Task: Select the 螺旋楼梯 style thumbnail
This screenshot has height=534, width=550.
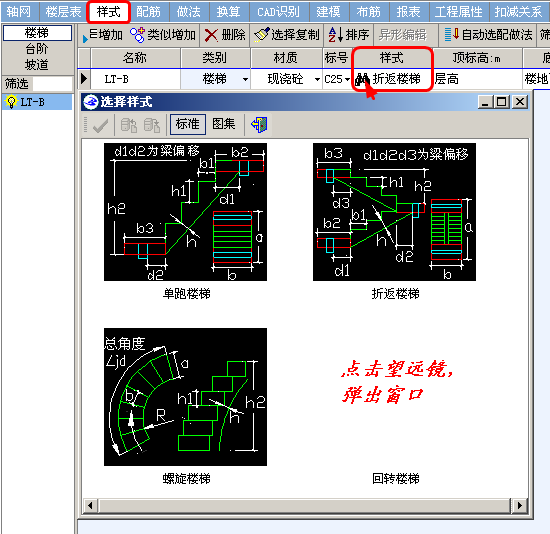Action: [x=186, y=397]
